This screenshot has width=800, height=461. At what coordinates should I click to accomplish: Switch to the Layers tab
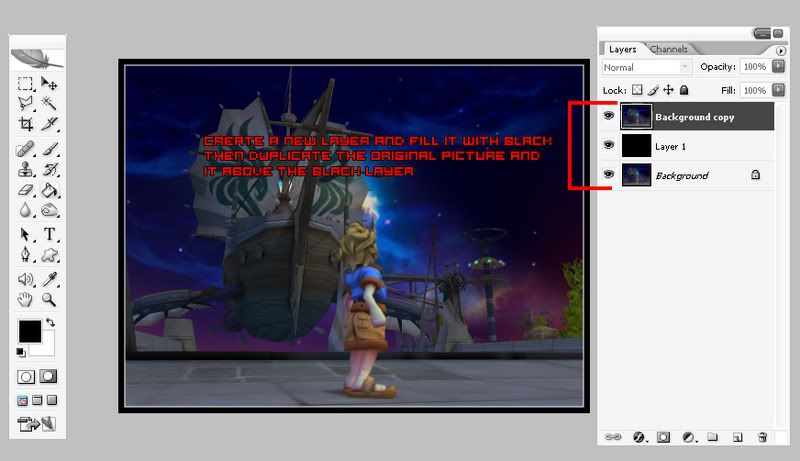tap(622, 49)
